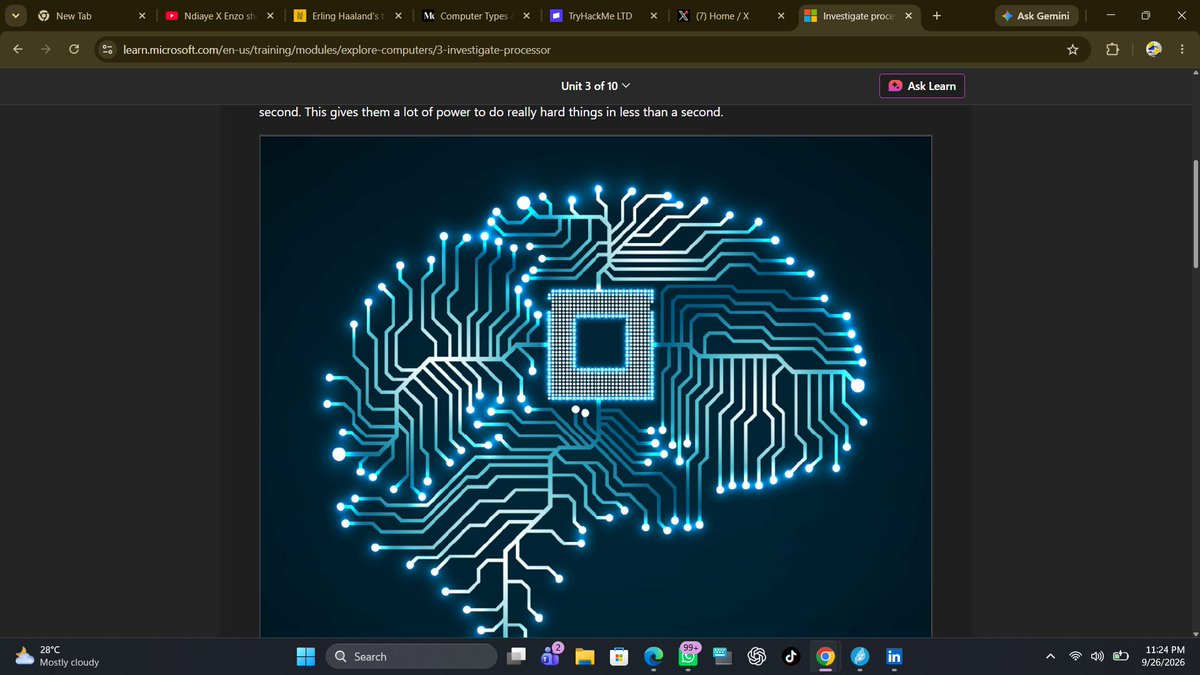This screenshot has height=675, width=1200.
Task: Close the TryHackMe LTD tab
Action: click(x=653, y=16)
